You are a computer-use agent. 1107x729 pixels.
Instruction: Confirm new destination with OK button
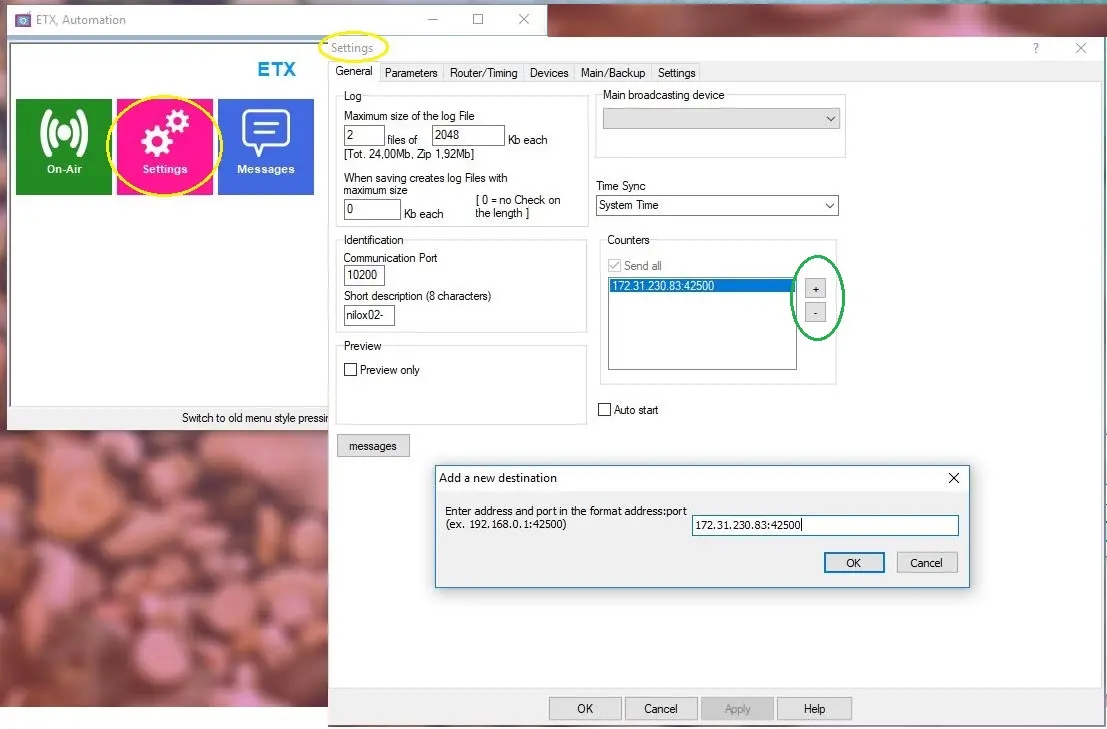click(x=853, y=563)
